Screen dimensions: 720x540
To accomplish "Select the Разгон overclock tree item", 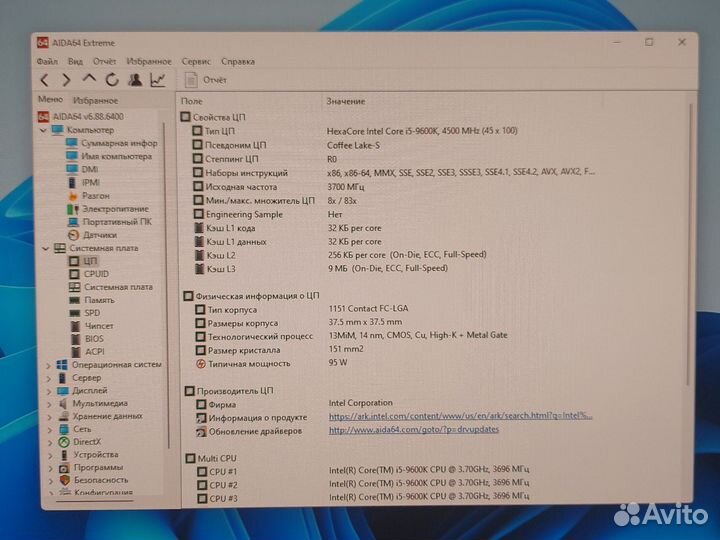I will [96, 196].
